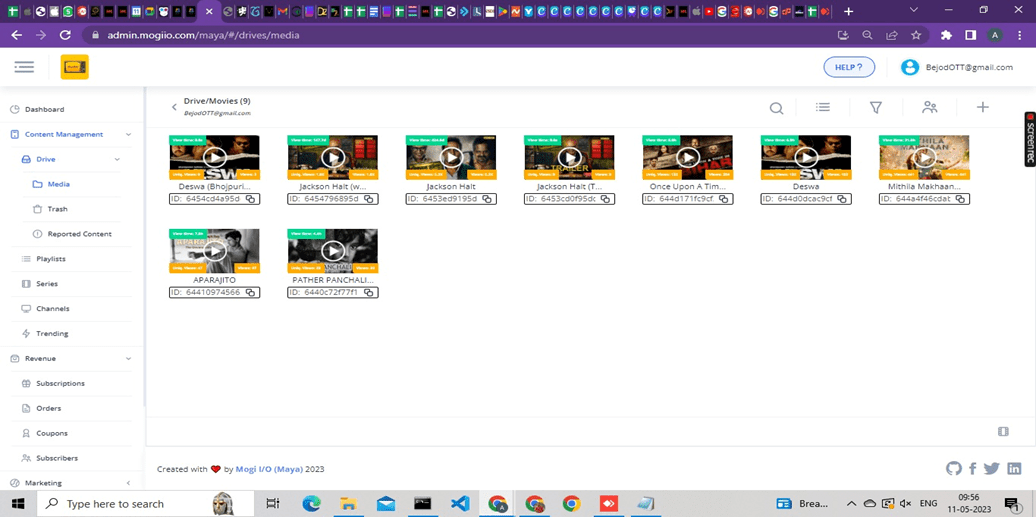Image resolution: width=1036 pixels, height=517 pixels.
Task: Click the HELP ? button
Action: [x=849, y=67]
